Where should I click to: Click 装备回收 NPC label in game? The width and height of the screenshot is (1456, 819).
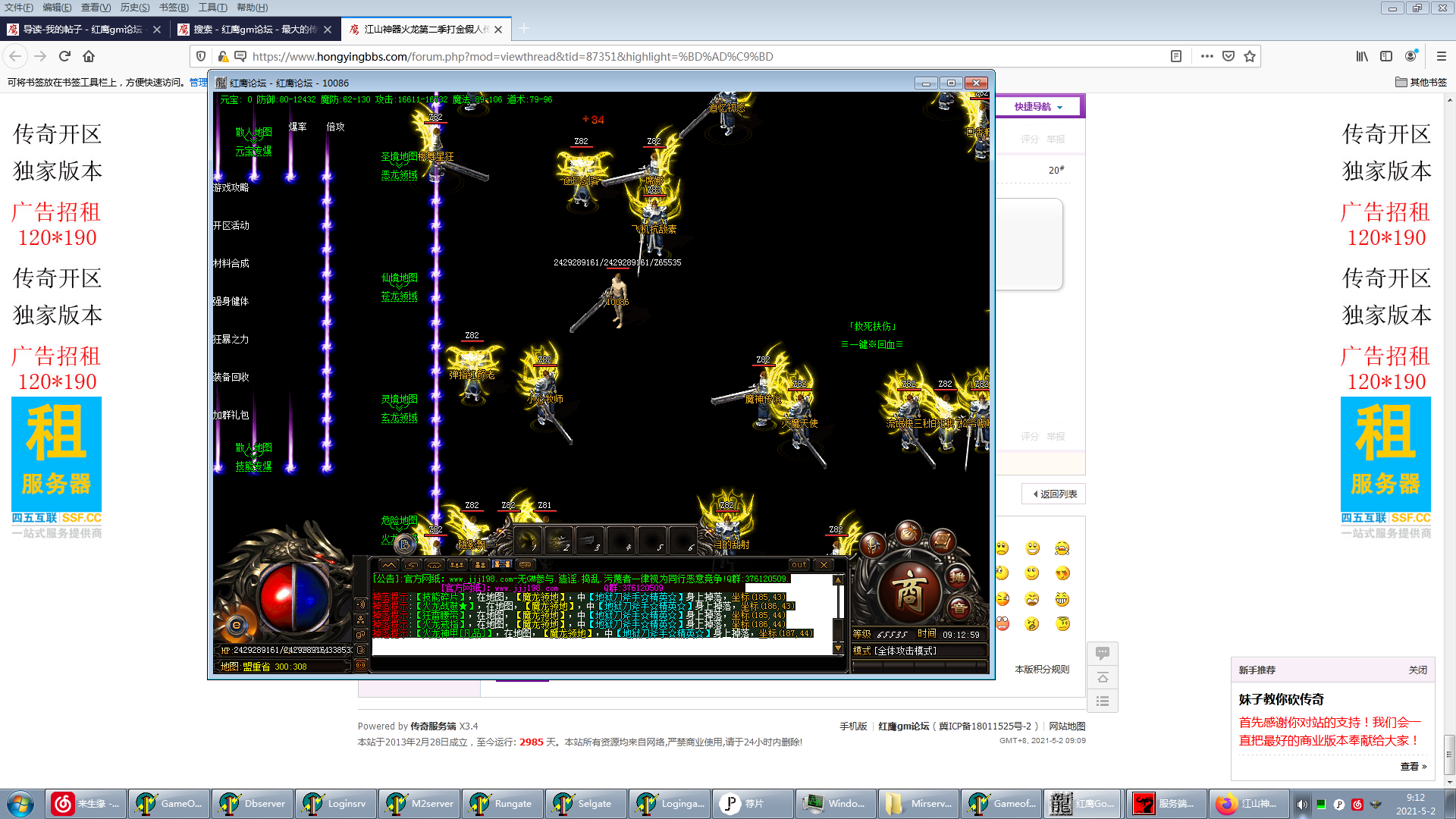click(x=231, y=377)
